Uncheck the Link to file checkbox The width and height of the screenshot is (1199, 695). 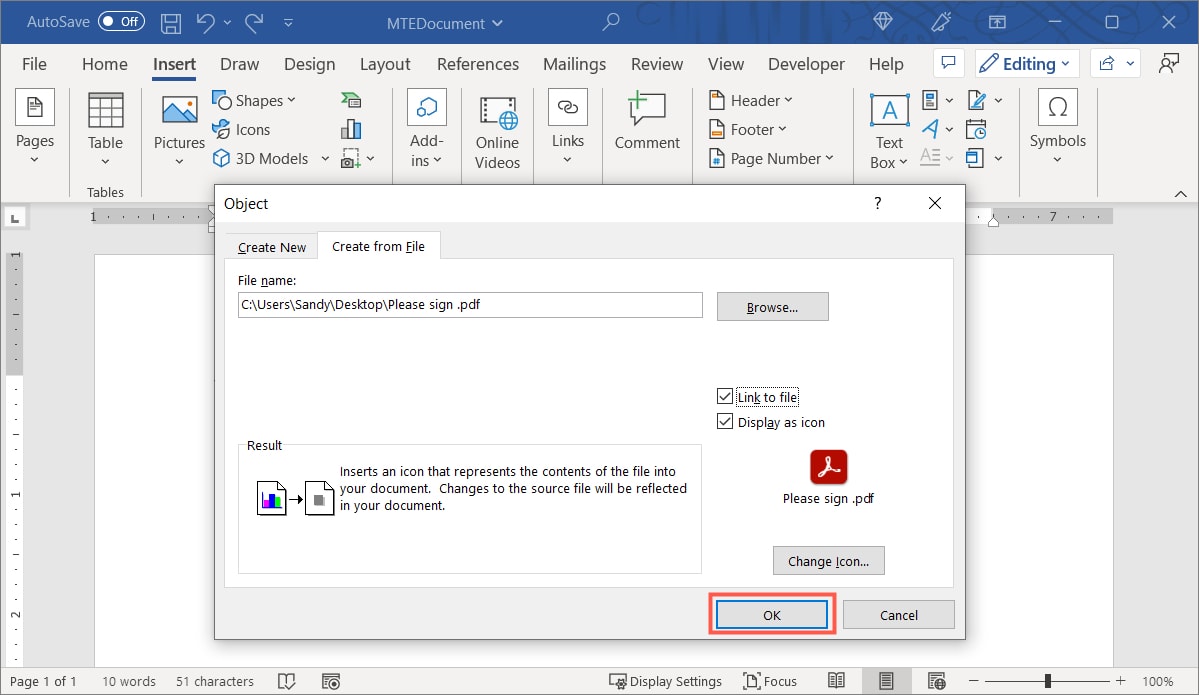pyautogui.click(x=725, y=396)
